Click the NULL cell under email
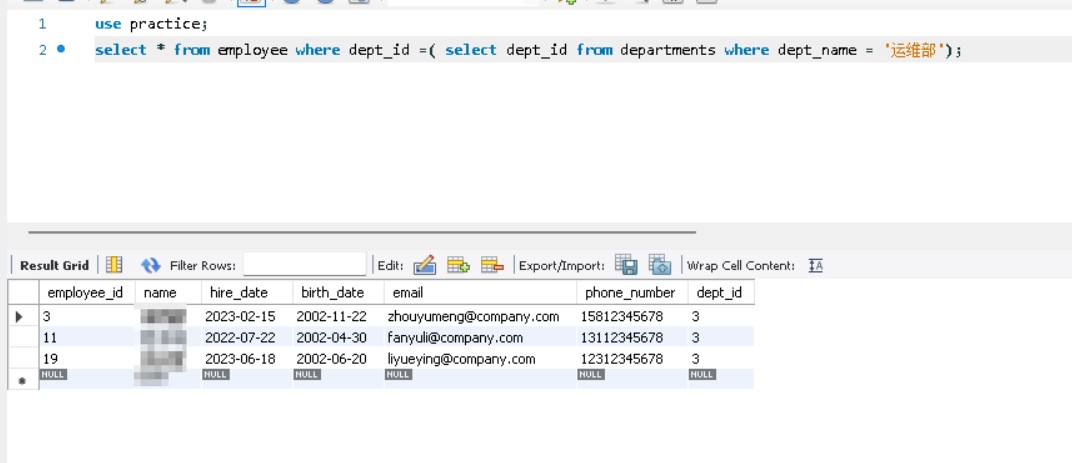The image size is (1072, 463). (x=399, y=375)
